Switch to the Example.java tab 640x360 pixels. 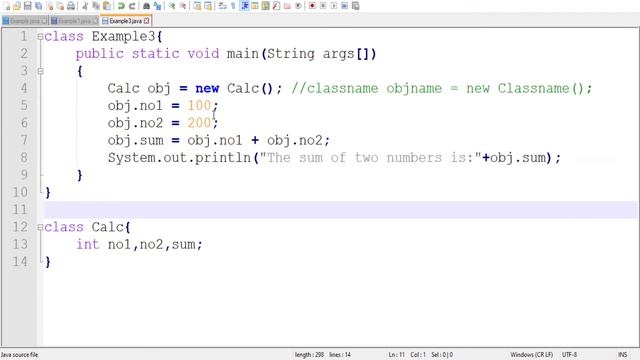coord(25,21)
